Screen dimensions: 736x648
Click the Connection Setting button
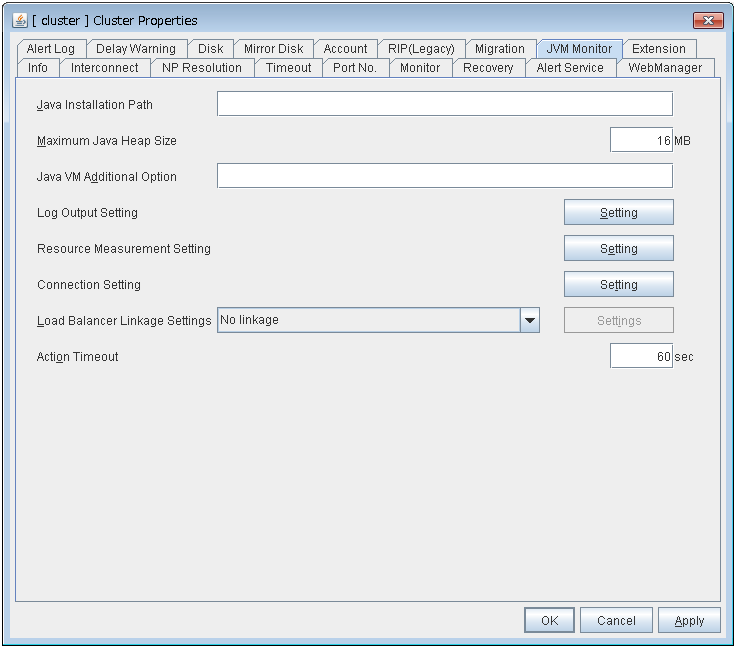pos(618,284)
